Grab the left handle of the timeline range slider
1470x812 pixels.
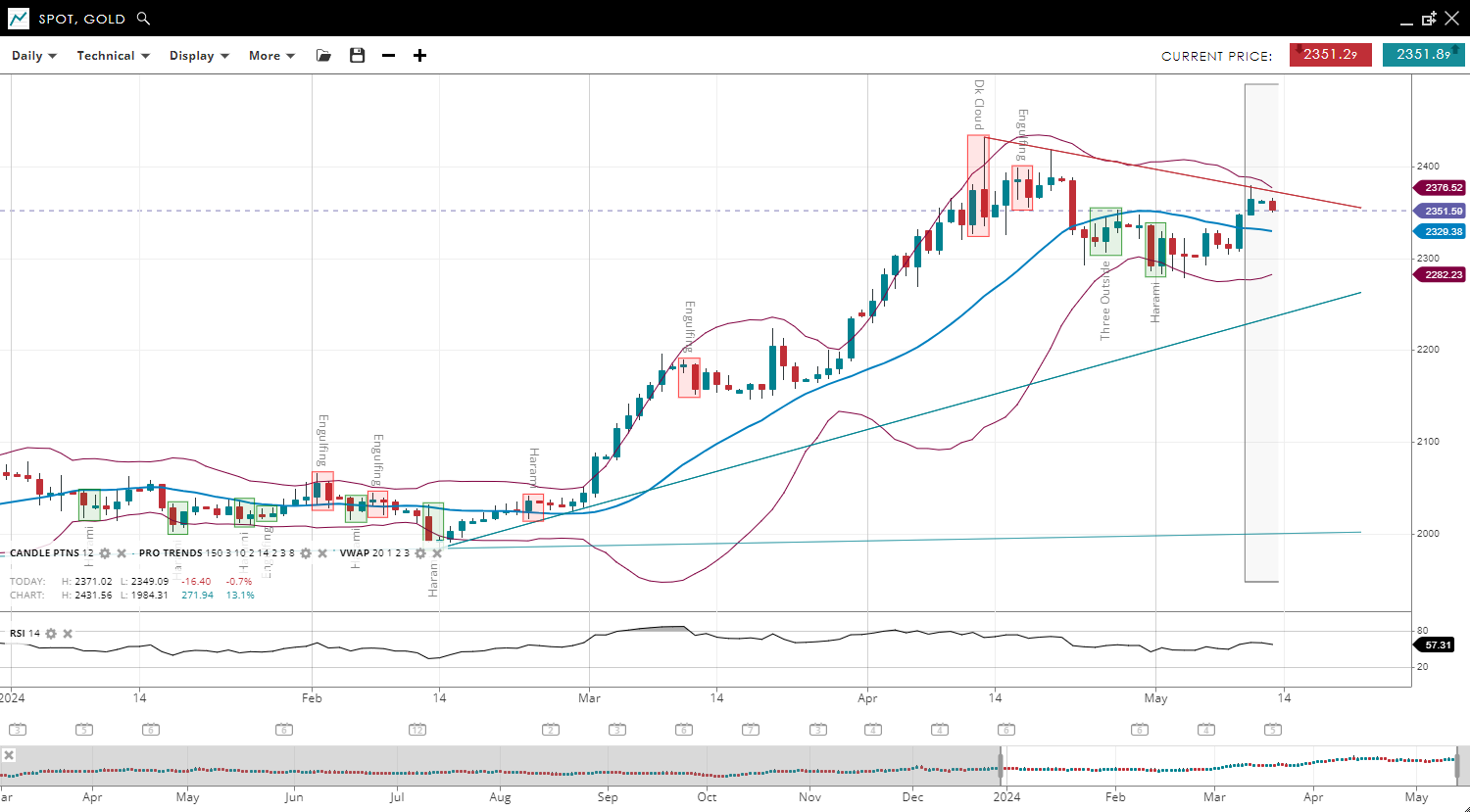click(1001, 763)
